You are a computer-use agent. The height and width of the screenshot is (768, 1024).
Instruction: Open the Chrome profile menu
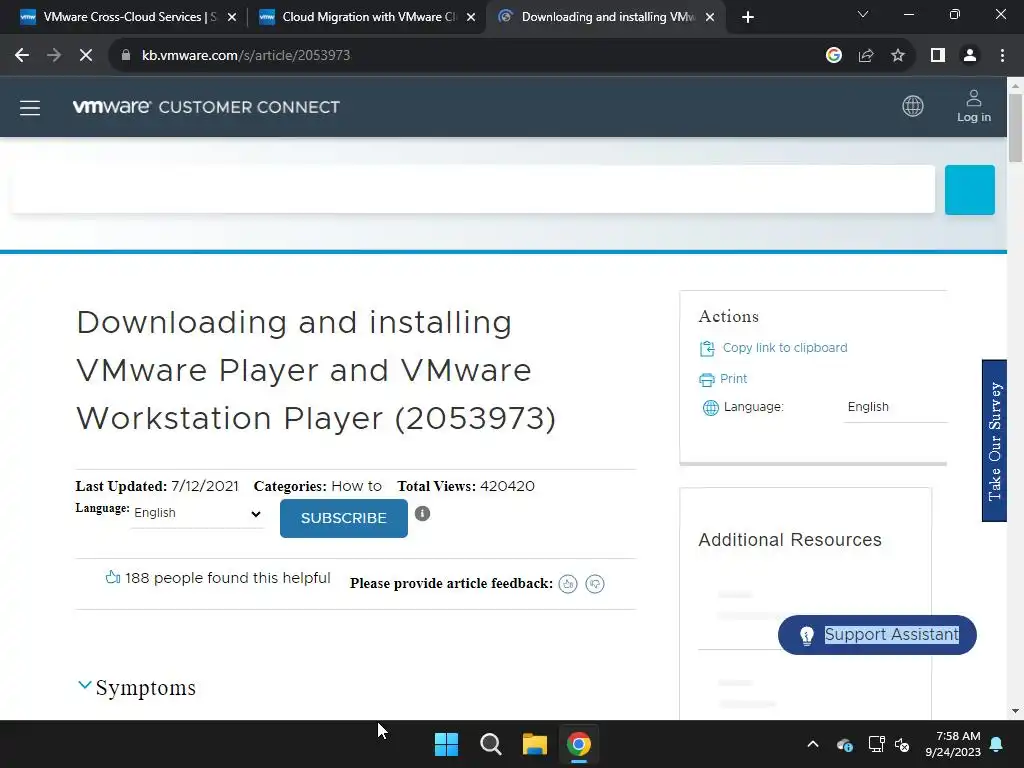click(x=970, y=56)
